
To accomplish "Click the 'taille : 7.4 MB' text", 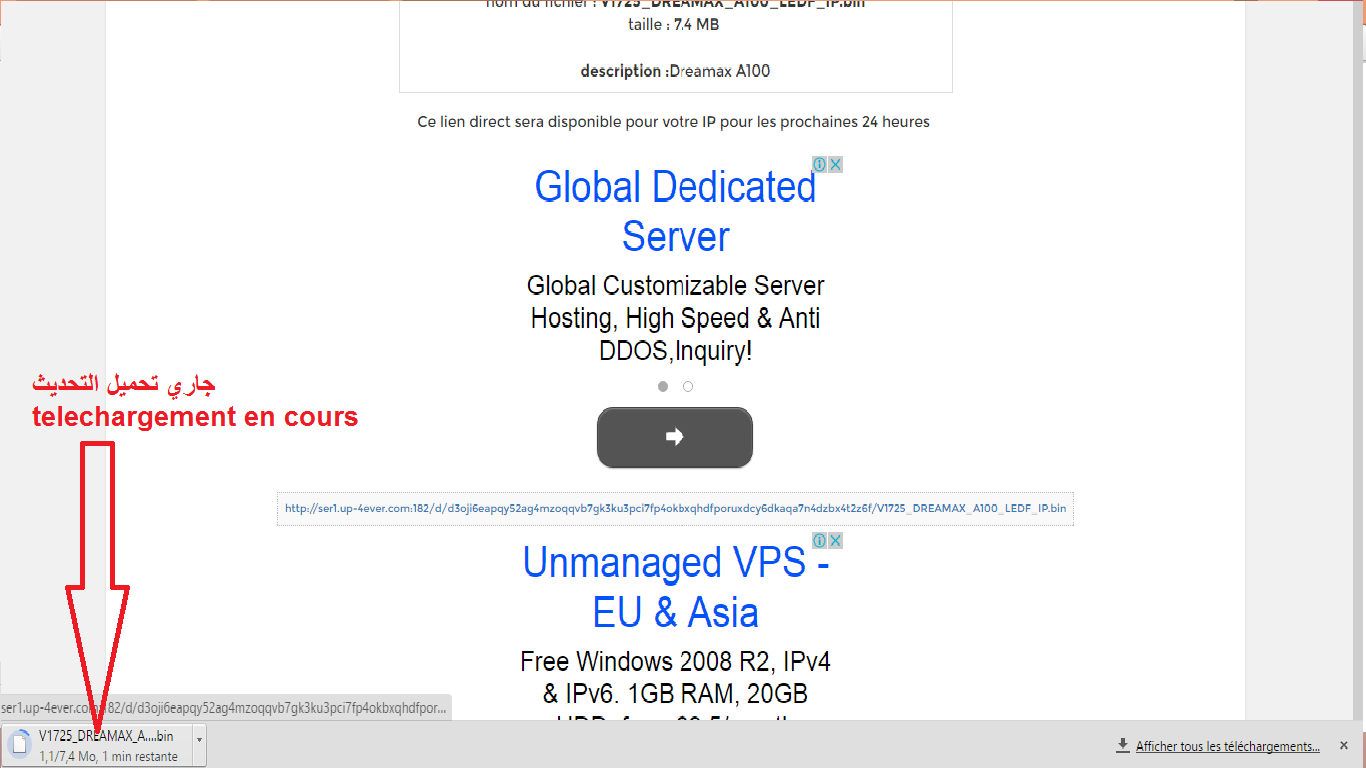I will (x=676, y=25).
